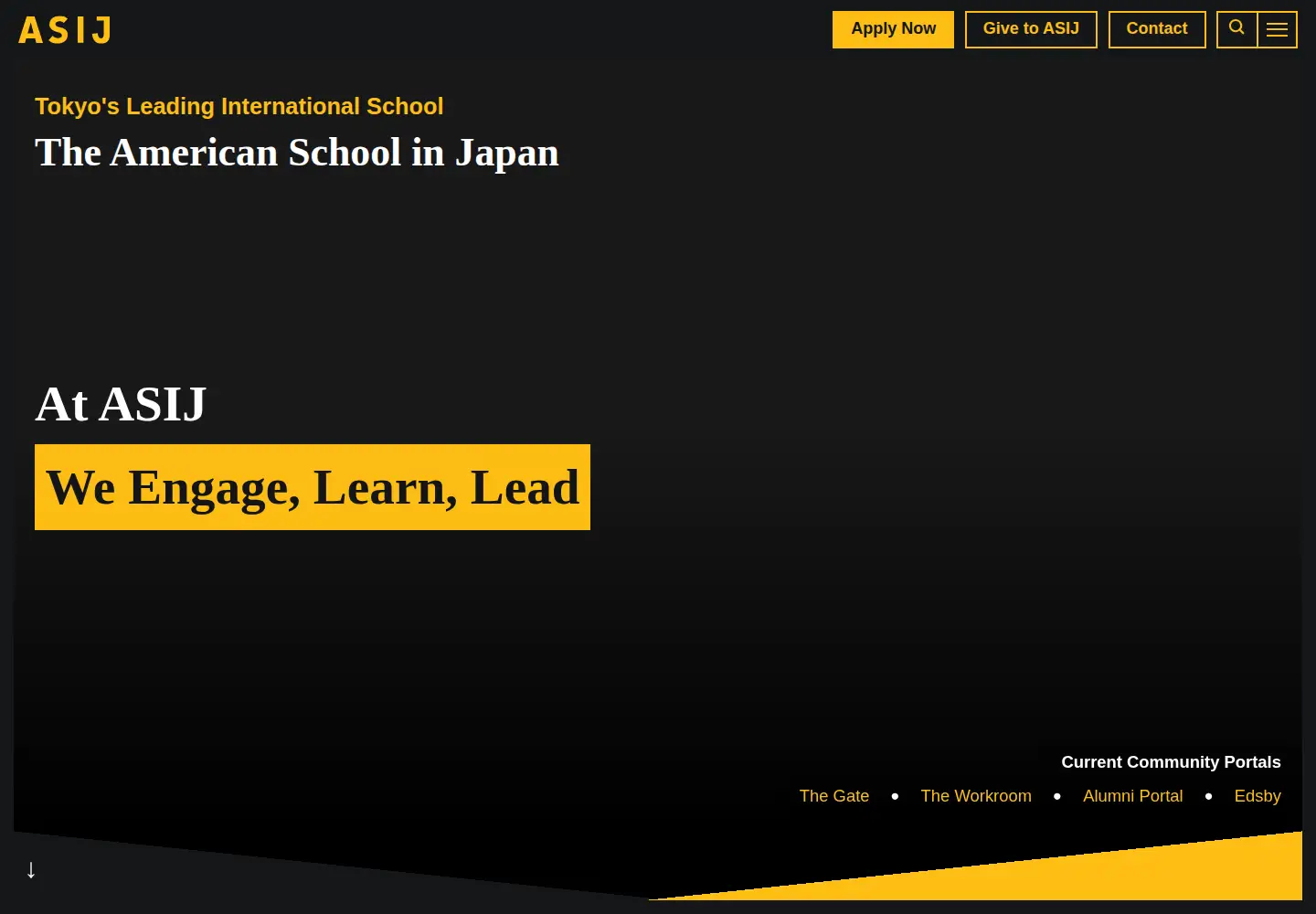This screenshot has height=914, width=1316.
Task: Click the "We Engage, Learn, Lead" banner
Action: click(x=313, y=487)
